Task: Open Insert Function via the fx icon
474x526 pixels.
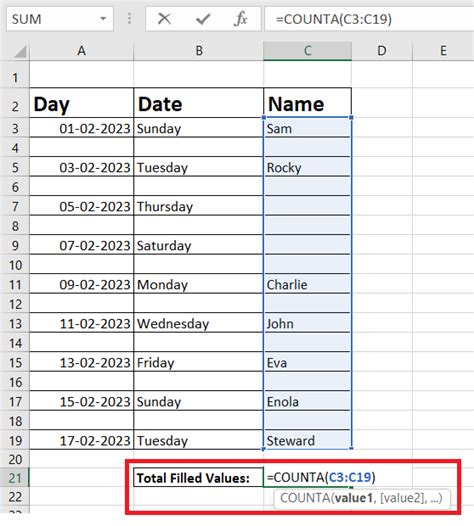Action: pyautogui.click(x=241, y=19)
